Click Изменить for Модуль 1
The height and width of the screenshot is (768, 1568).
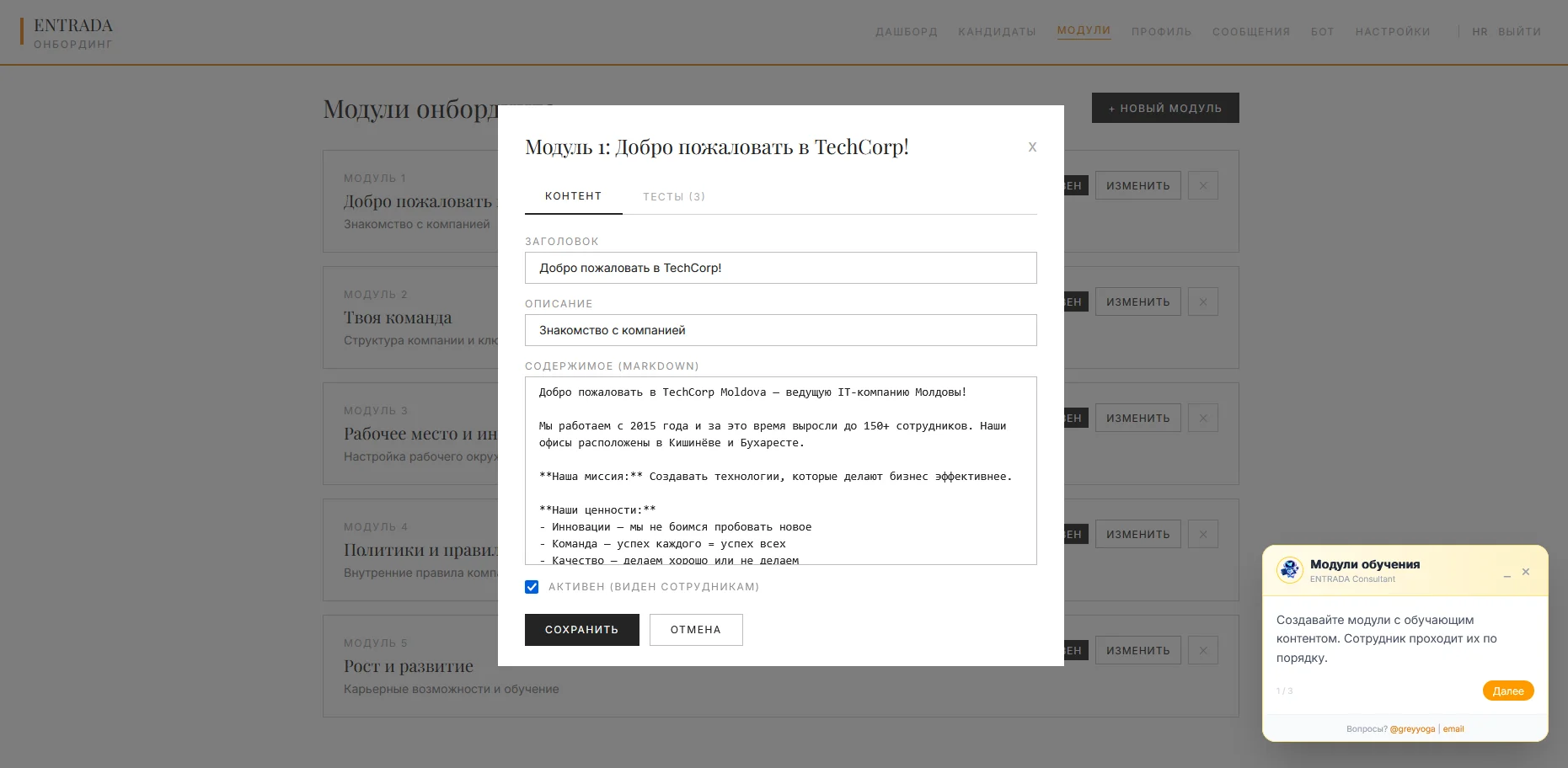1138,185
